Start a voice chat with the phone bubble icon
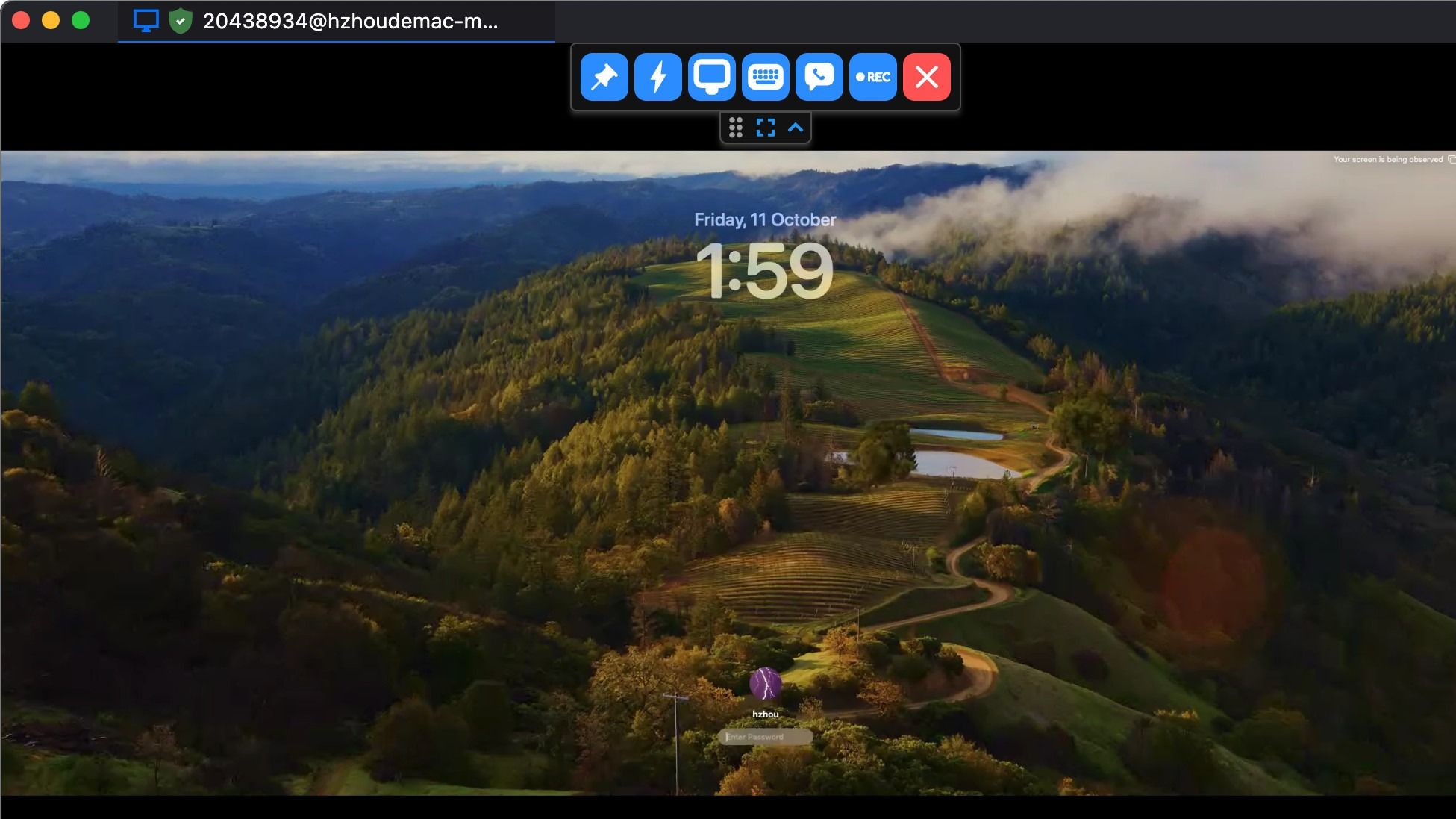Screen dimensions: 1456x819 [x=819, y=76]
